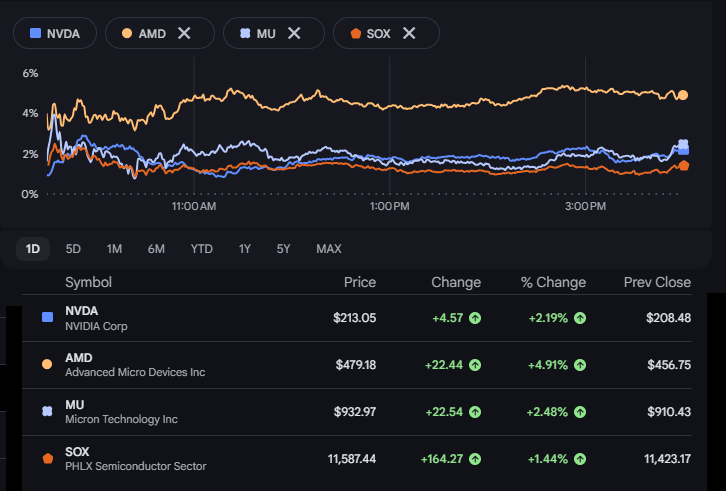Open the MU symbol link in table
The width and height of the screenshot is (726, 491).
[x=75, y=404]
